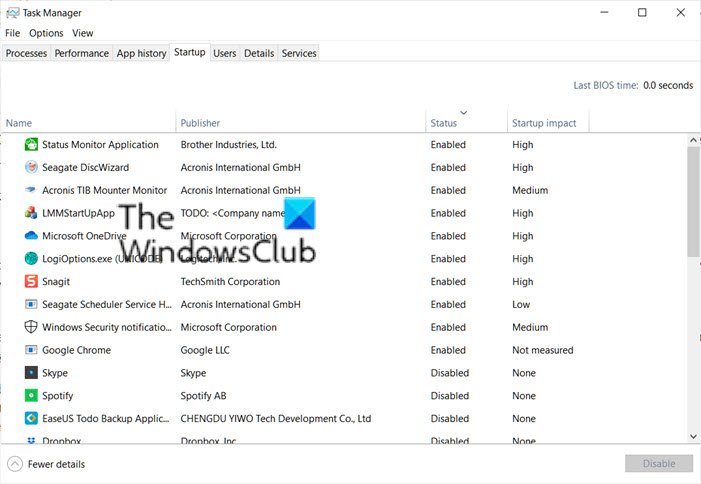Click TechSmith Corporation publisher cell
This screenshot has height=484, width=701.
point(230,282)
